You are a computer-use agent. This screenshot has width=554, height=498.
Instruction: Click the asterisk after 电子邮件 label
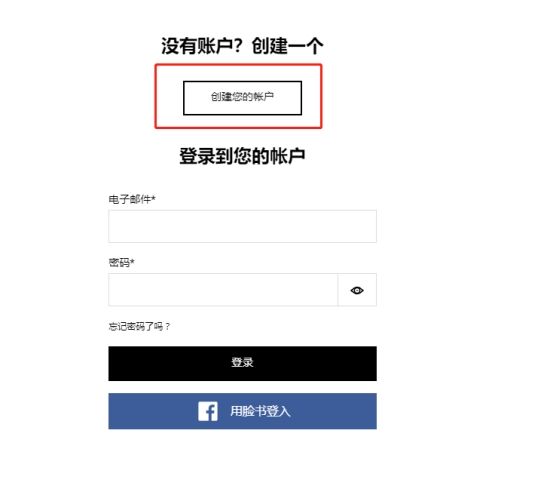pos(153,197)
